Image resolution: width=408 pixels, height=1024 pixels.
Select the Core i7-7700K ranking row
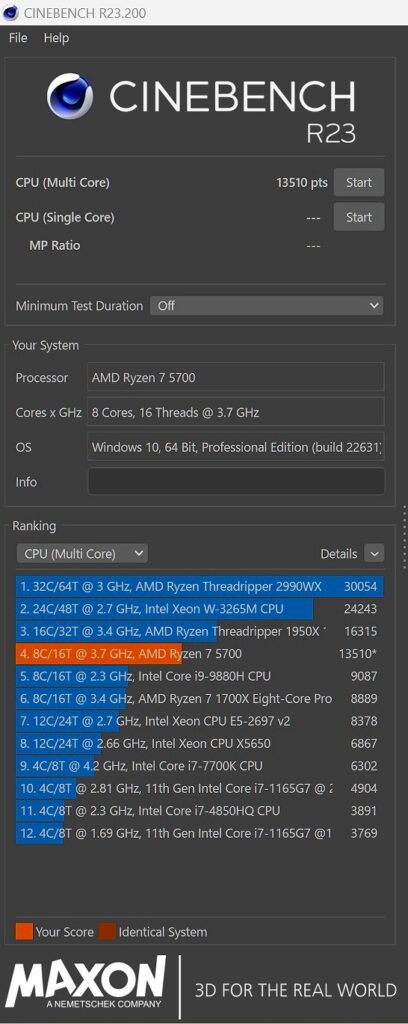pyautogui.click(x=200, y=765)
